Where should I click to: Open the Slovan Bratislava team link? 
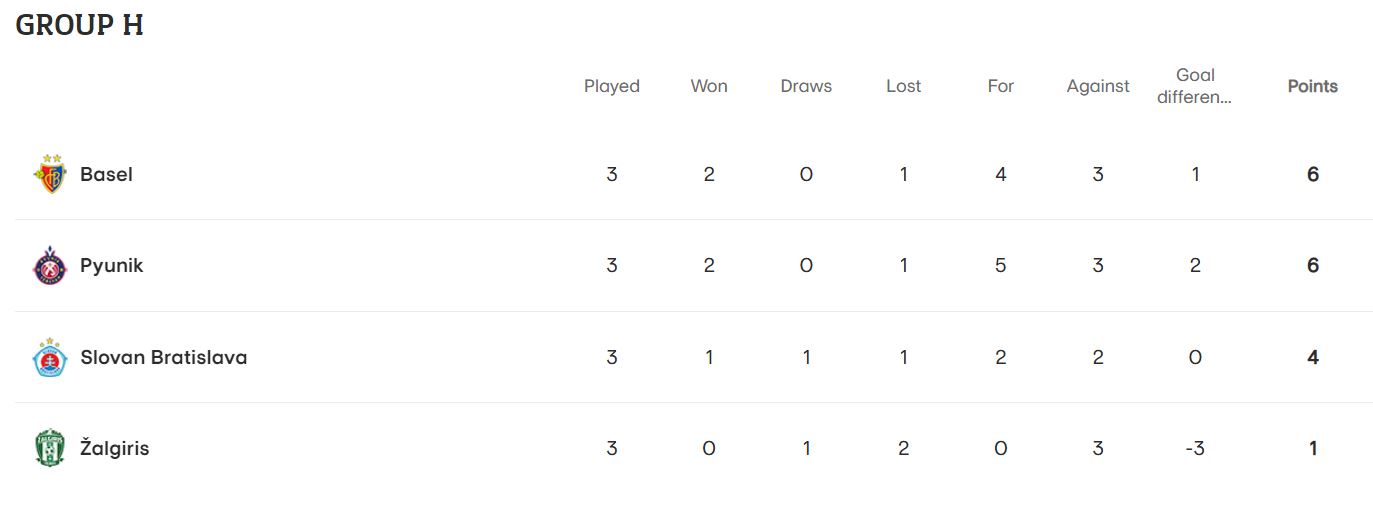coord(164,357)
